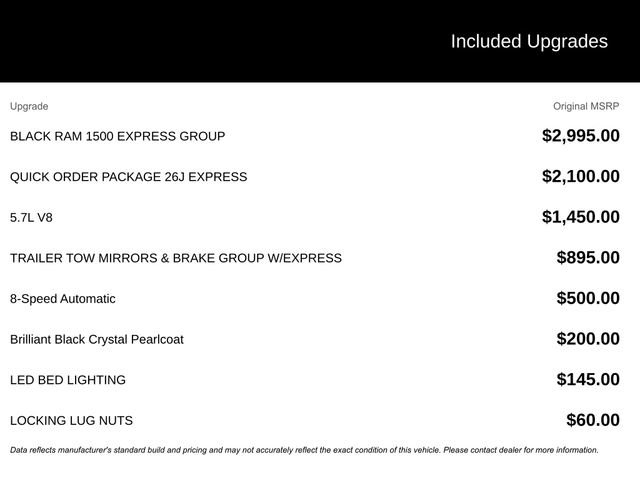
Task: Select Brilliant Black Crystal Pearlcoat
Action: [96, 339]
